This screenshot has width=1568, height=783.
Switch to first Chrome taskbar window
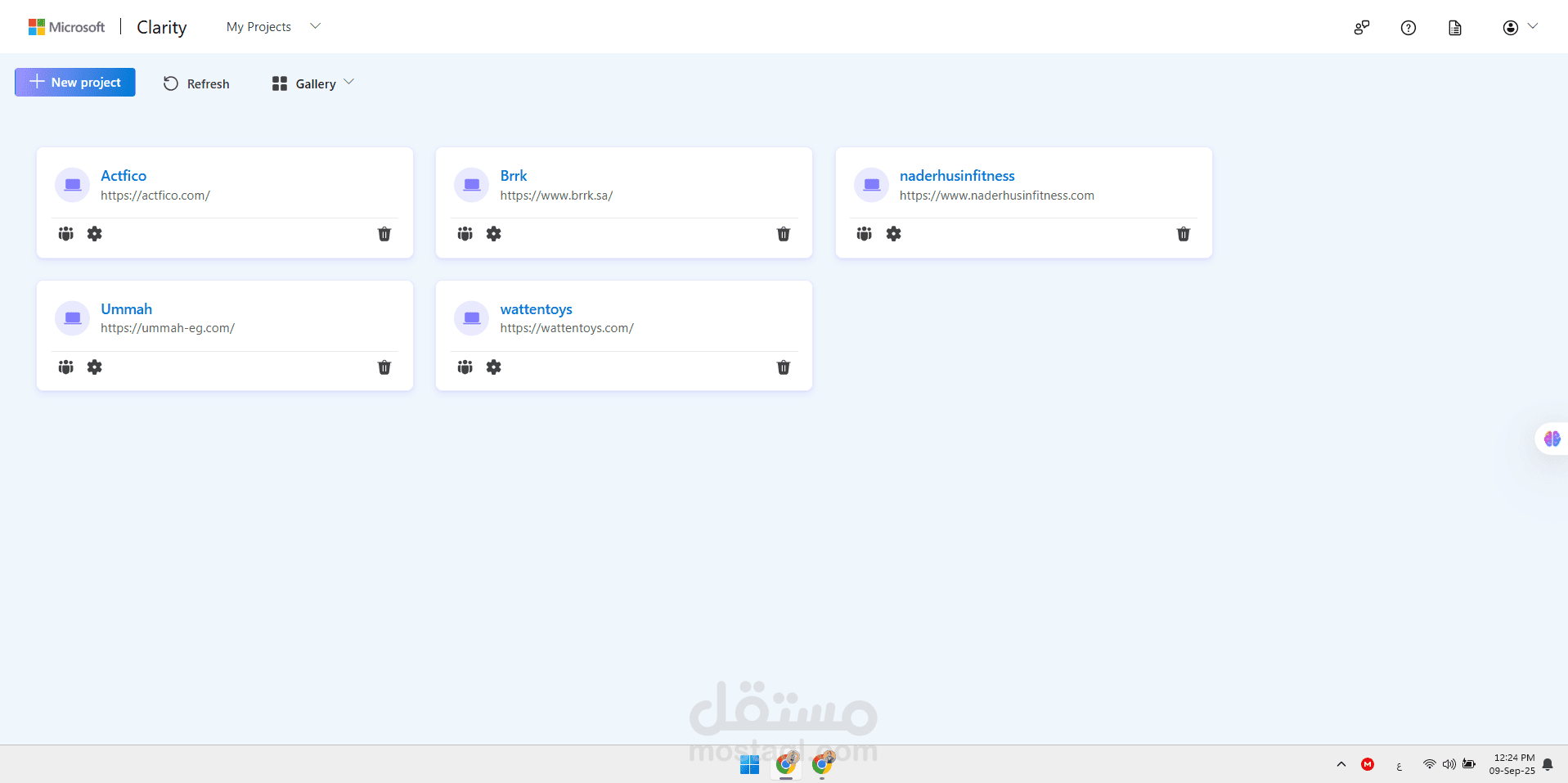[x=786, y=764]
